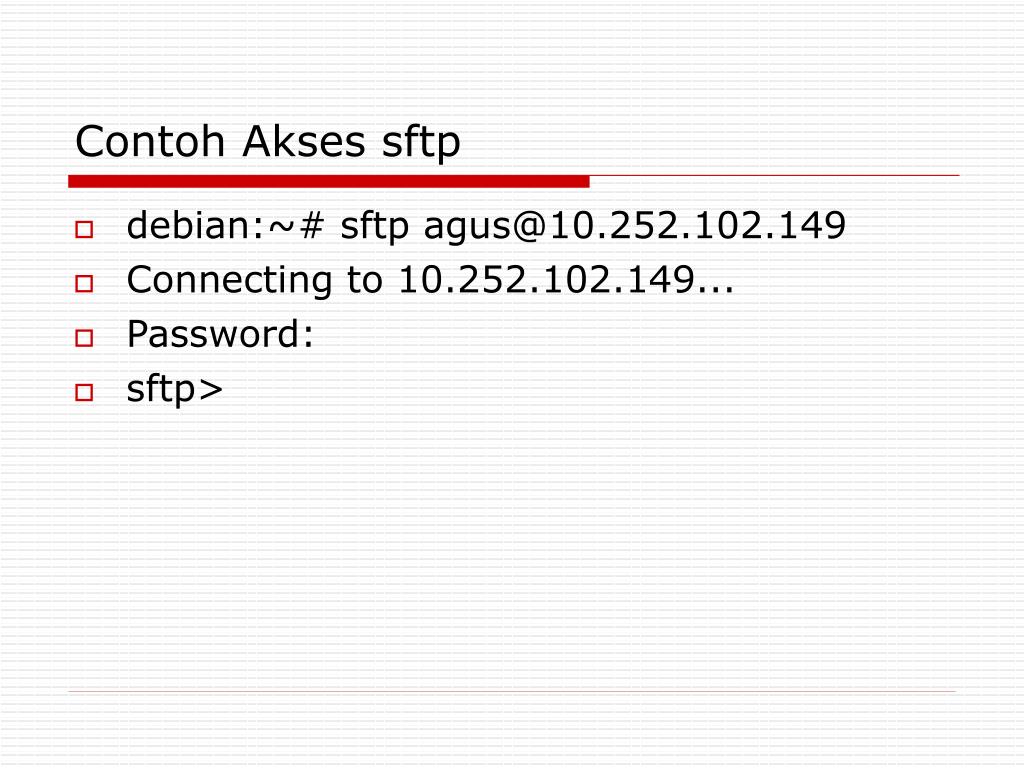Click the red square bullet beside debian line
Viewport: 1024px width, 768px height.
tap(84, 229)
